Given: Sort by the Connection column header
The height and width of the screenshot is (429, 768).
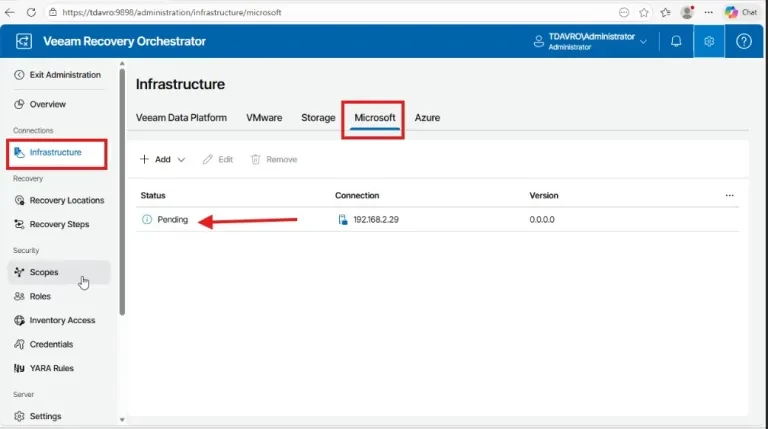Looking at the screenshot, I should [357, 195].
